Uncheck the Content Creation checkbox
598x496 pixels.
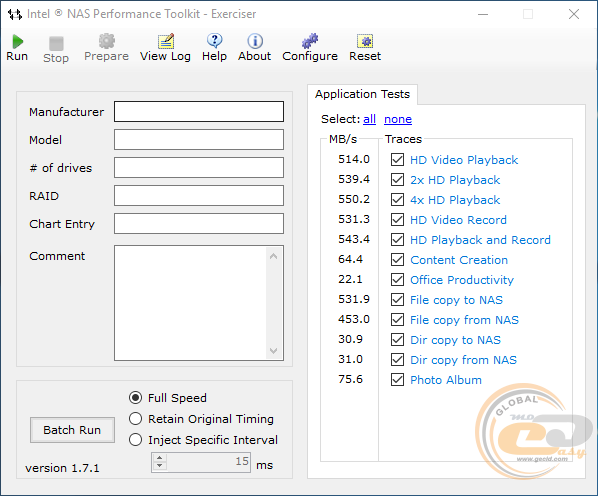(x=397, y=259)
